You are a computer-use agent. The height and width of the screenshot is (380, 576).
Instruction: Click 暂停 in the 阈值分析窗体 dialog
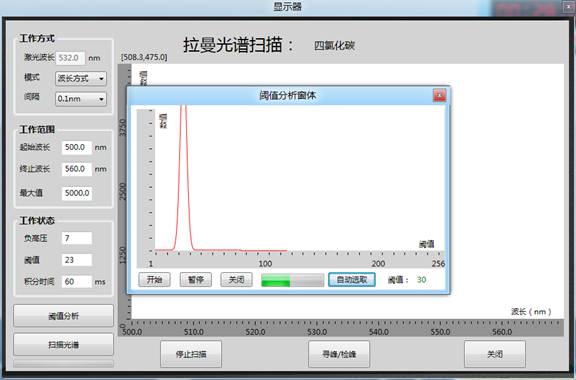pyautogui.click(x=196, y=280)
